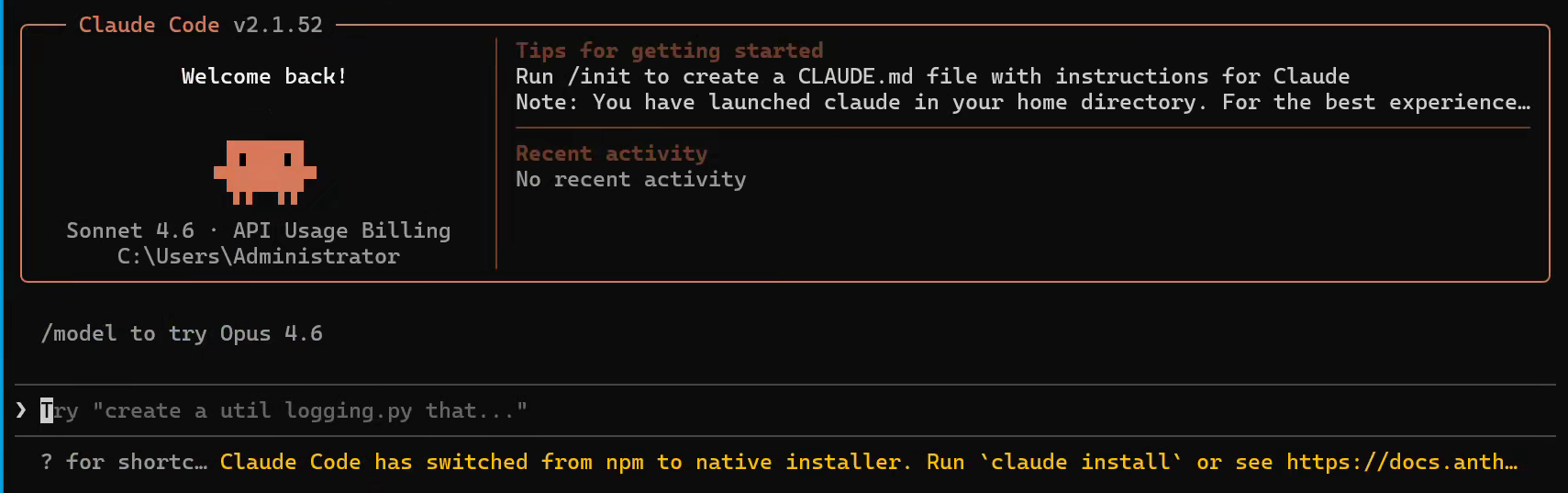Expand the truncated 'best experience…' note ellipsis
Viewport: 1568px width, 493px height.
(x=1523, y=102)
